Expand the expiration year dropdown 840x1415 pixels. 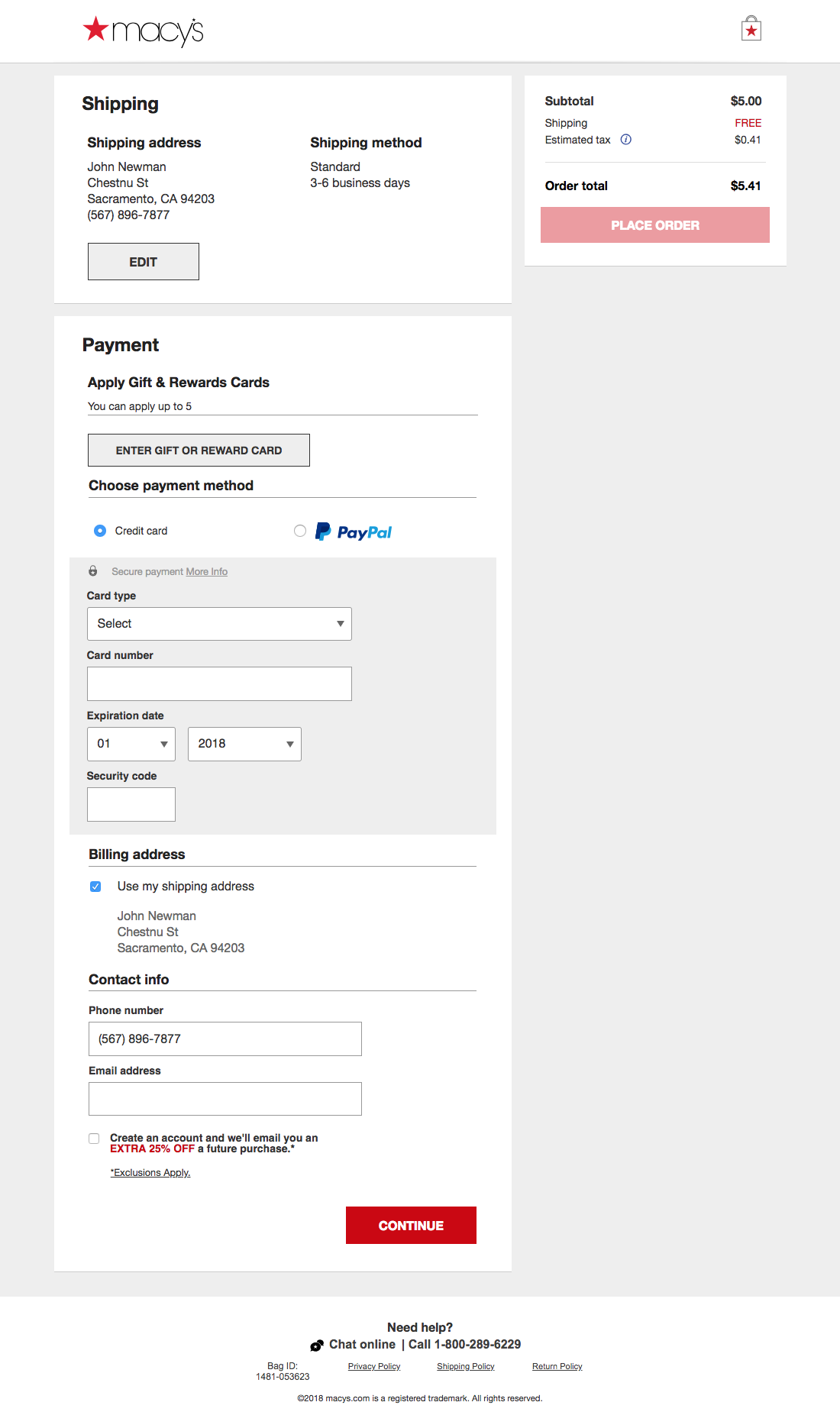(x=244, y=744)
